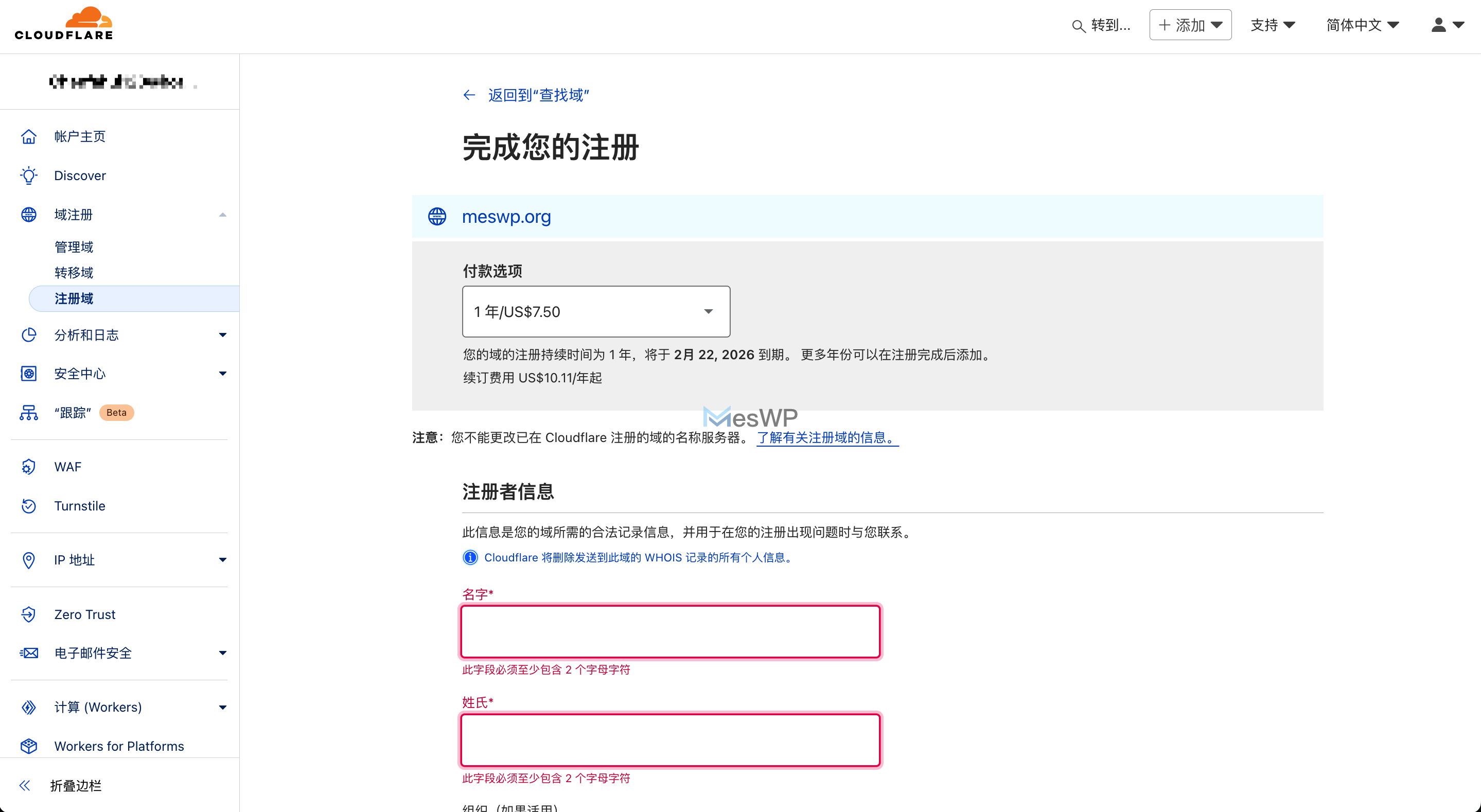The image size is (1481, 812).
Task: Click the Beta badge next to 跟踪
Action: click(x=117, y=412)
